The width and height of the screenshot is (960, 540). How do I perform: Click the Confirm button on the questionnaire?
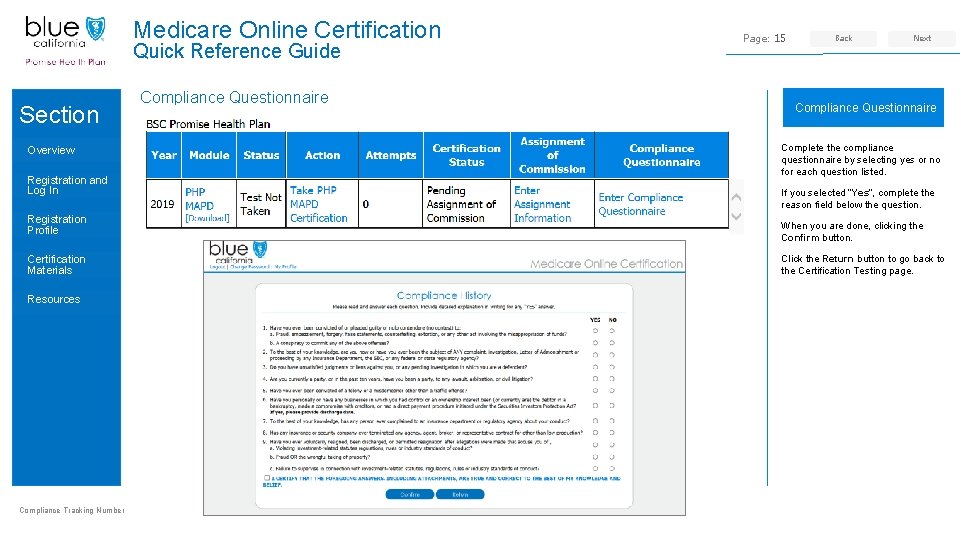(x=410, y=495)
